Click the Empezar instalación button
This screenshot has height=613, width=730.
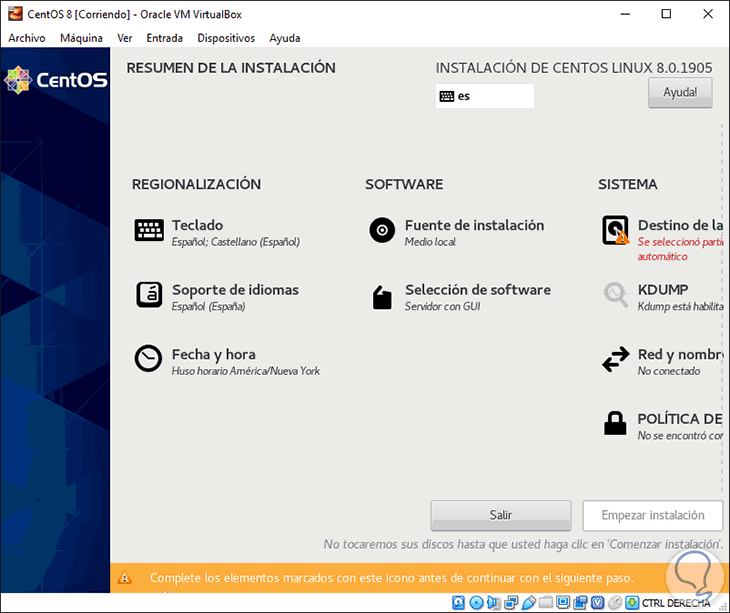click(652, 515)
